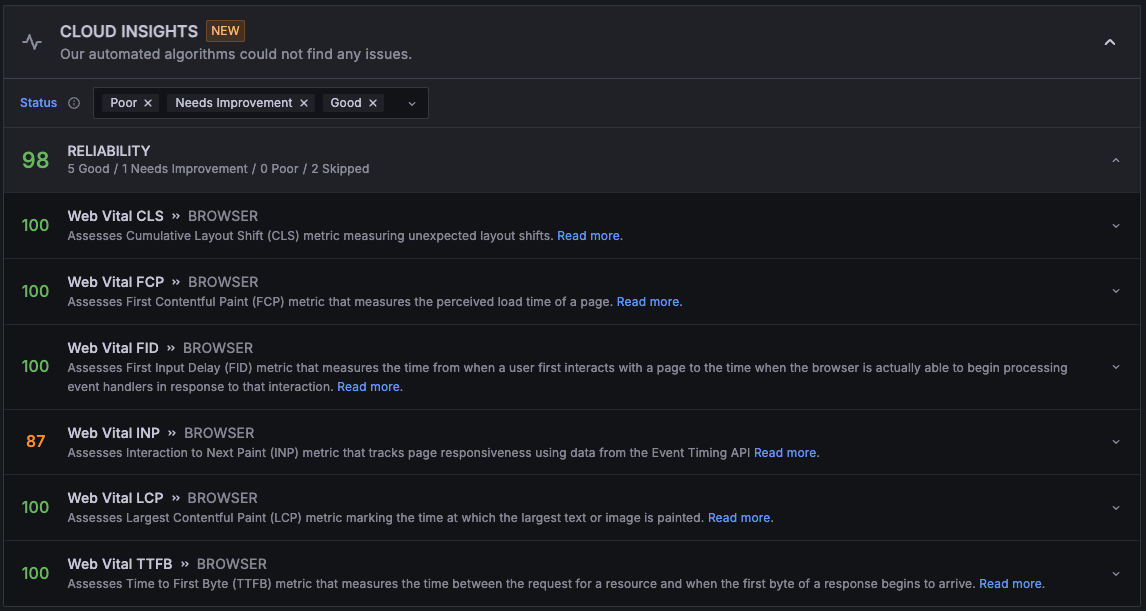Remove the Good status filter tag
The width and height of the screenshot is (1146, 611).
click(373, 103)
